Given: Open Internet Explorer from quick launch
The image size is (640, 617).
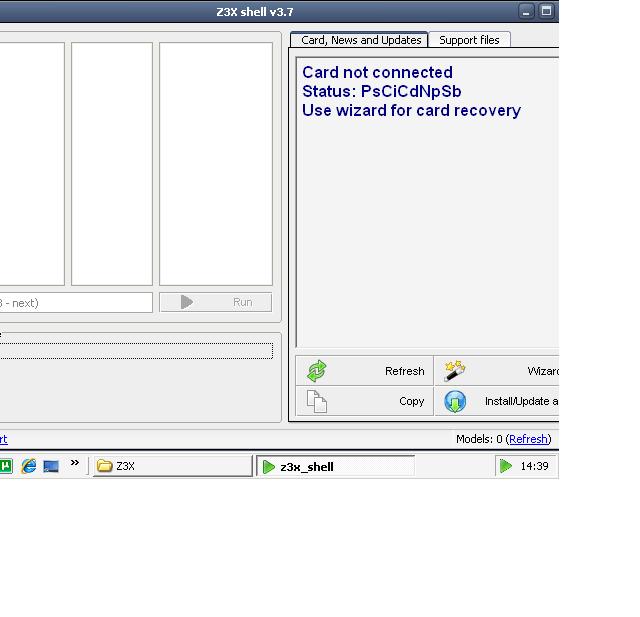Looking at the screenshot, I should click(x=29, y=466).
